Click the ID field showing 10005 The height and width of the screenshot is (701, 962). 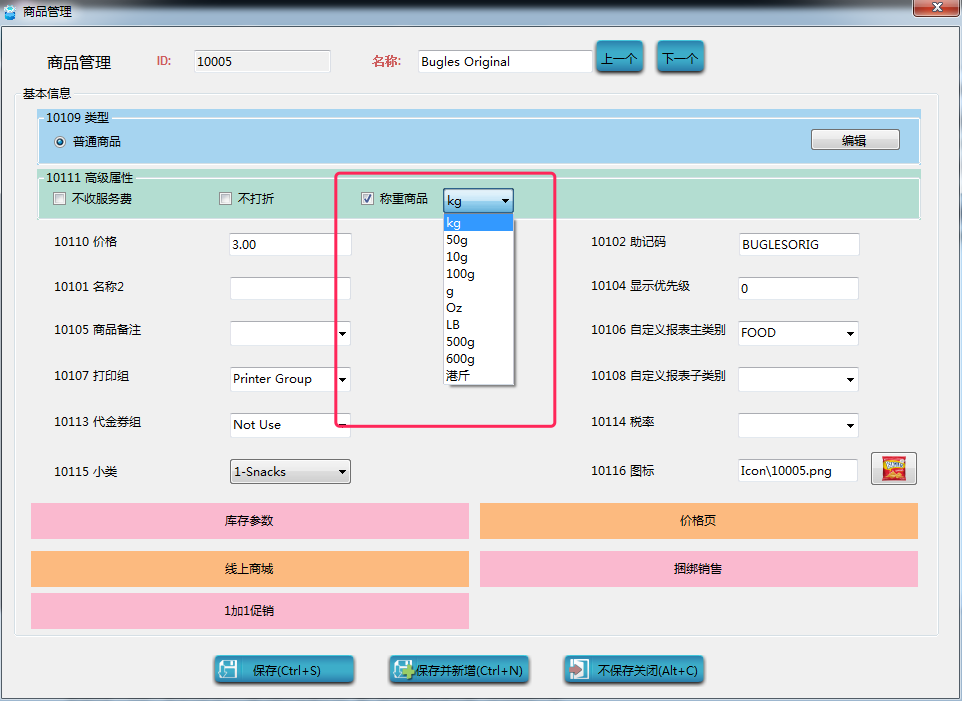(x=262, y=61)
